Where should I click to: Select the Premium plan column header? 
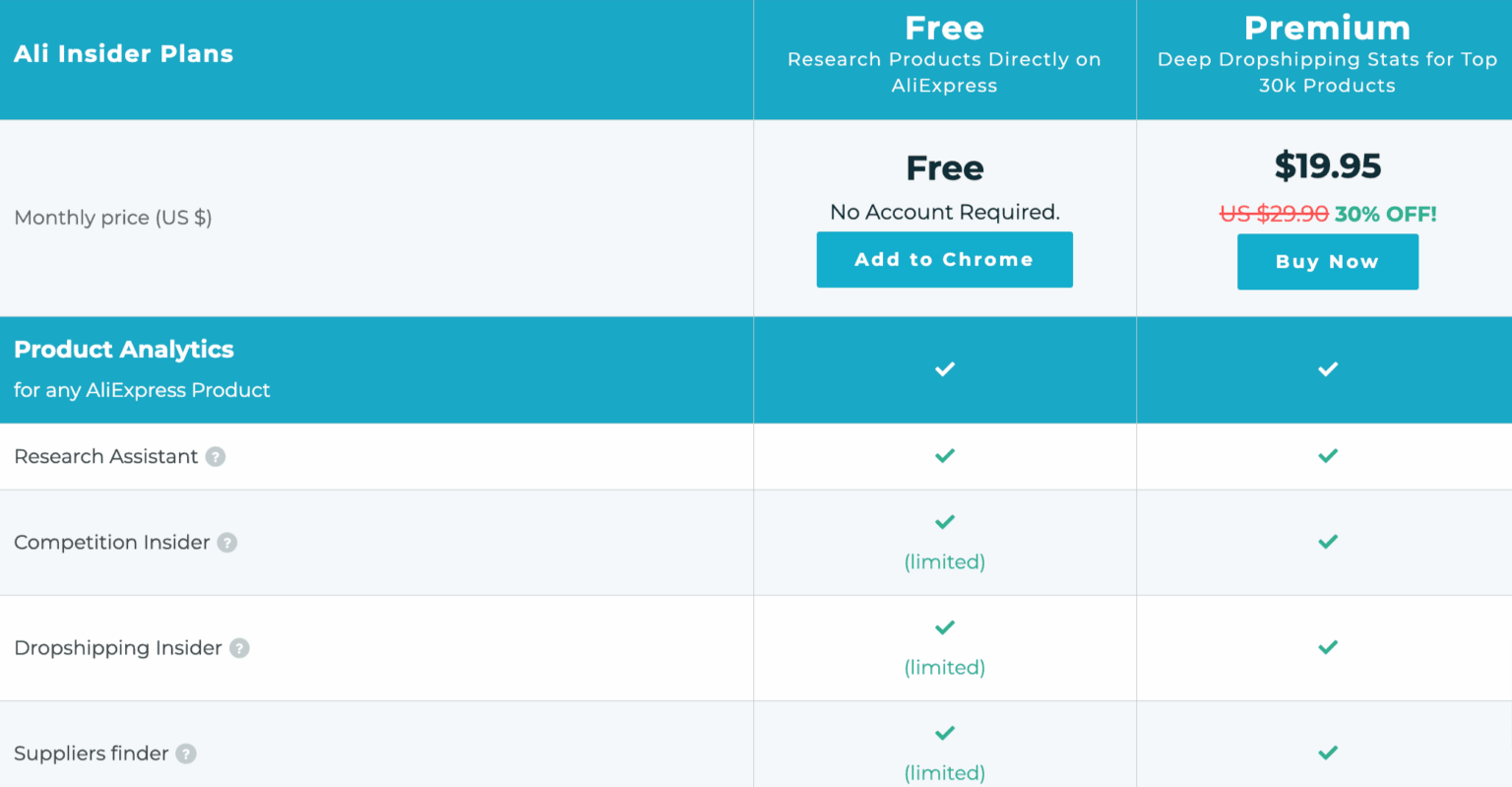pos(1327,29)
